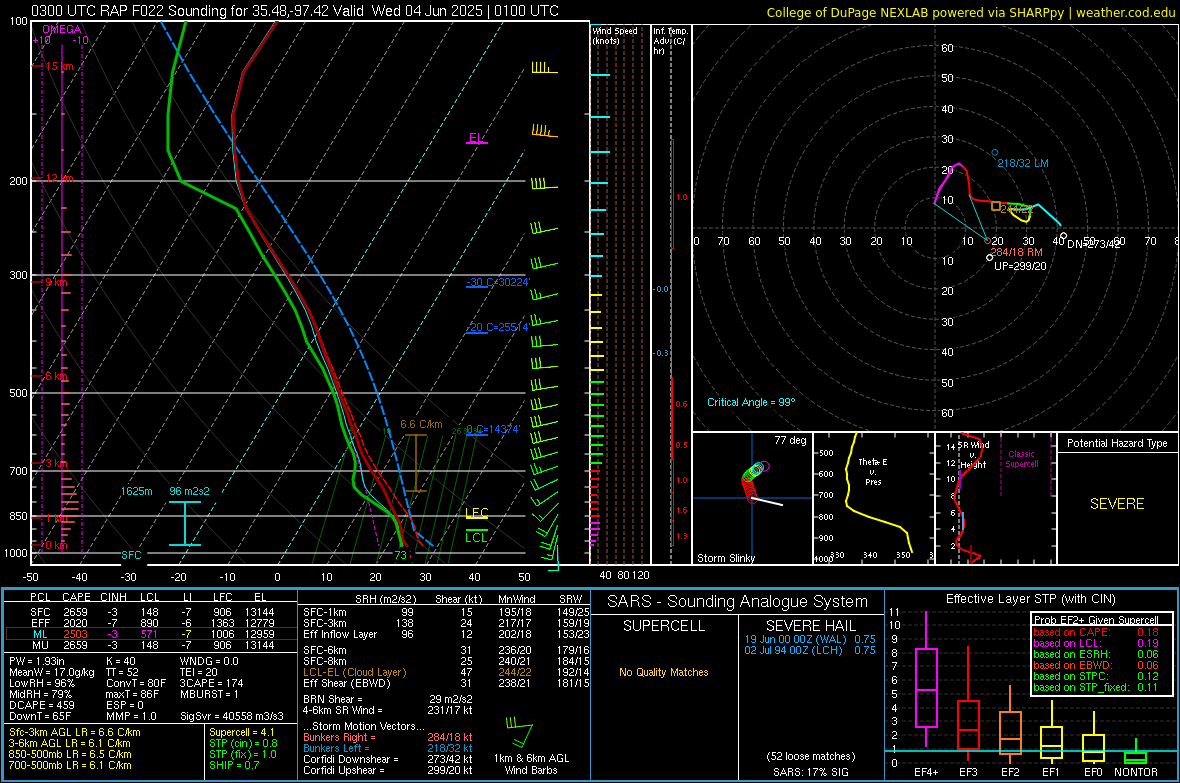
Task: Click the 'Theta-E v. Pres' inset label
Action: point(873,471)
